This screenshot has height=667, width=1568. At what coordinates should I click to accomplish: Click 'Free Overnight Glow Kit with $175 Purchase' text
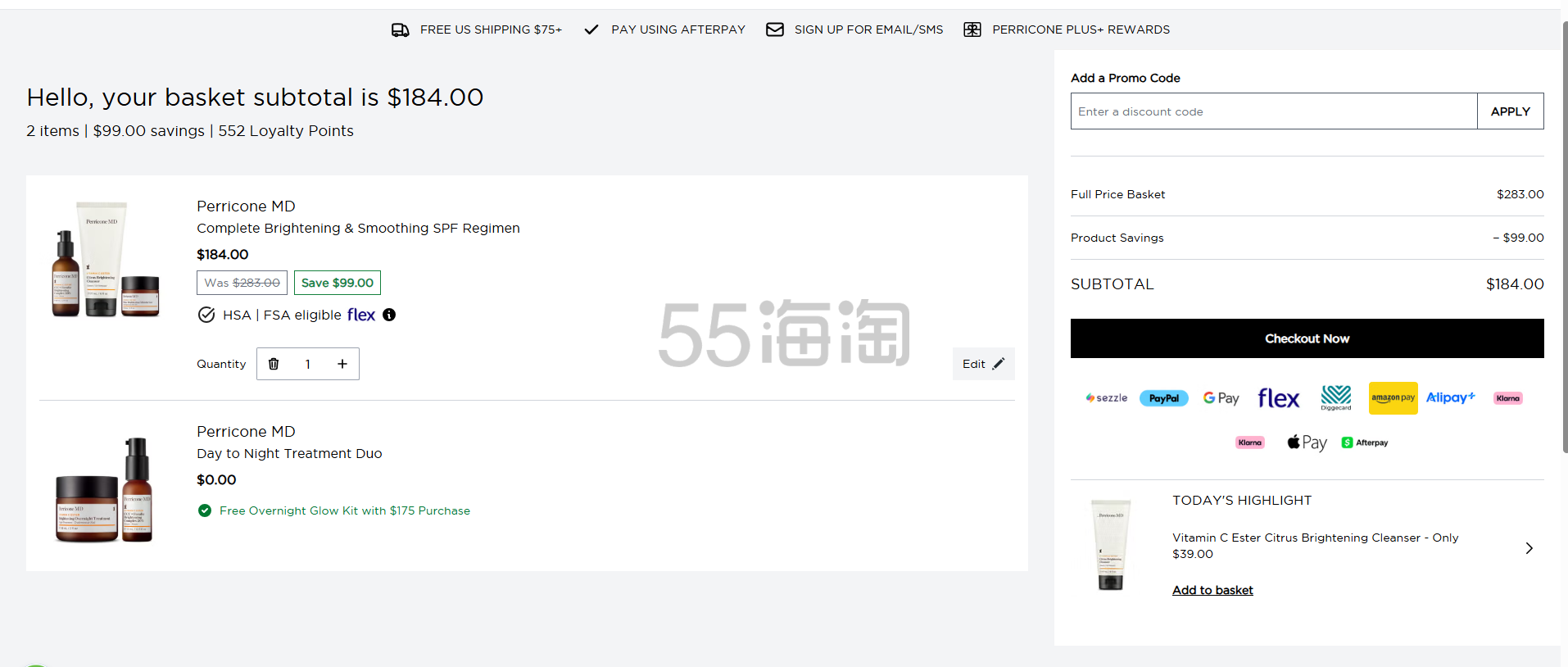345,510
